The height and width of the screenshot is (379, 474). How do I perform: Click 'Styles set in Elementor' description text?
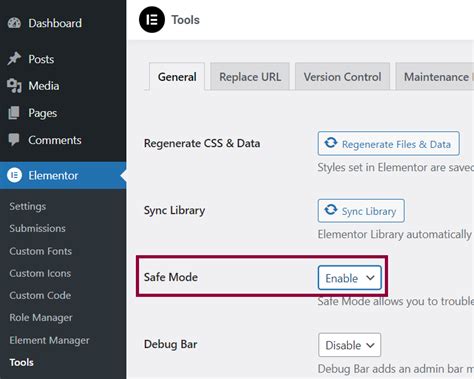point(396,167)
